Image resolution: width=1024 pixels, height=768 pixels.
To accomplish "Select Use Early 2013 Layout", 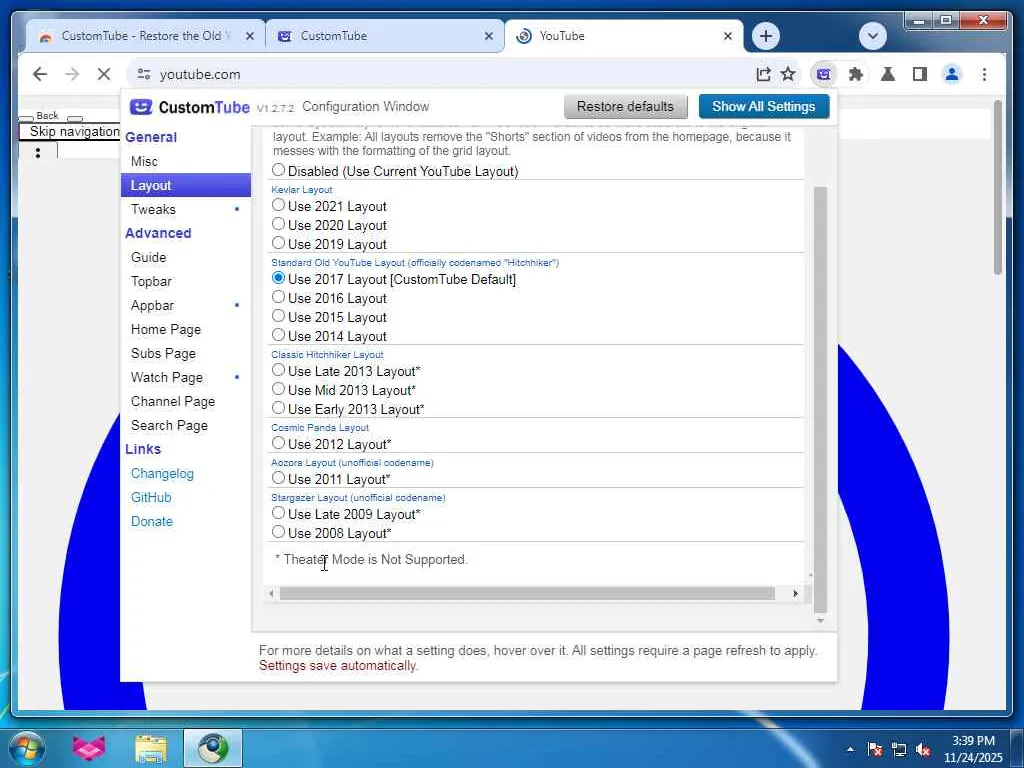I will coord(278,408).
